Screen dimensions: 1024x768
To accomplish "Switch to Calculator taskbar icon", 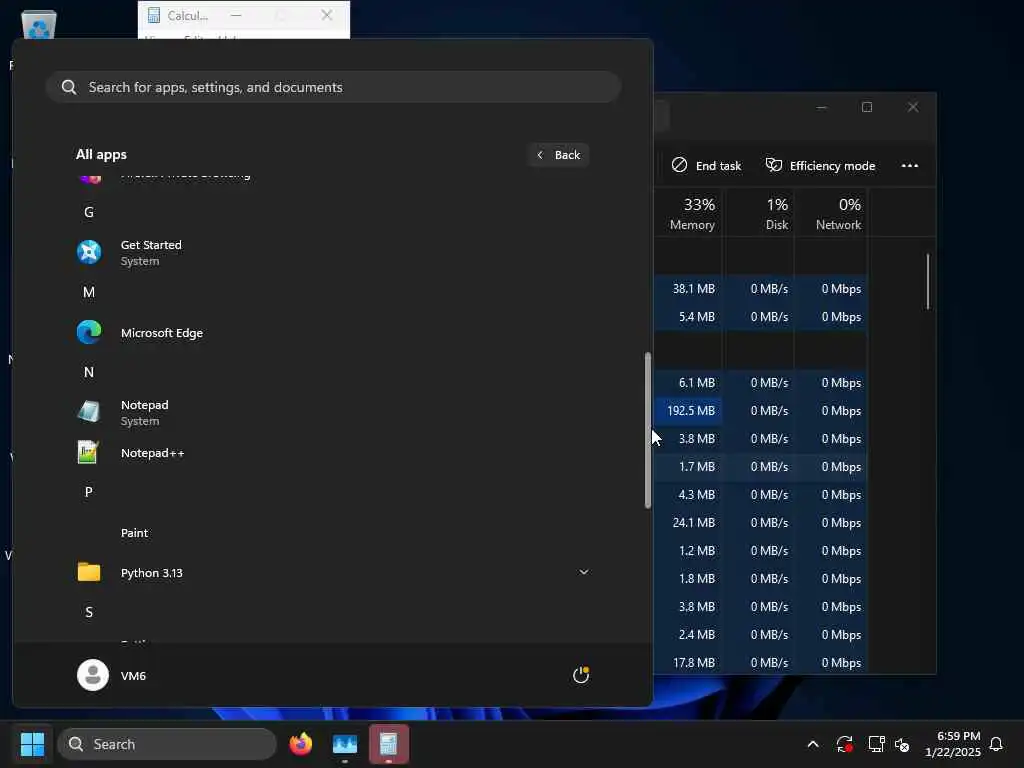I will (389, 744).
